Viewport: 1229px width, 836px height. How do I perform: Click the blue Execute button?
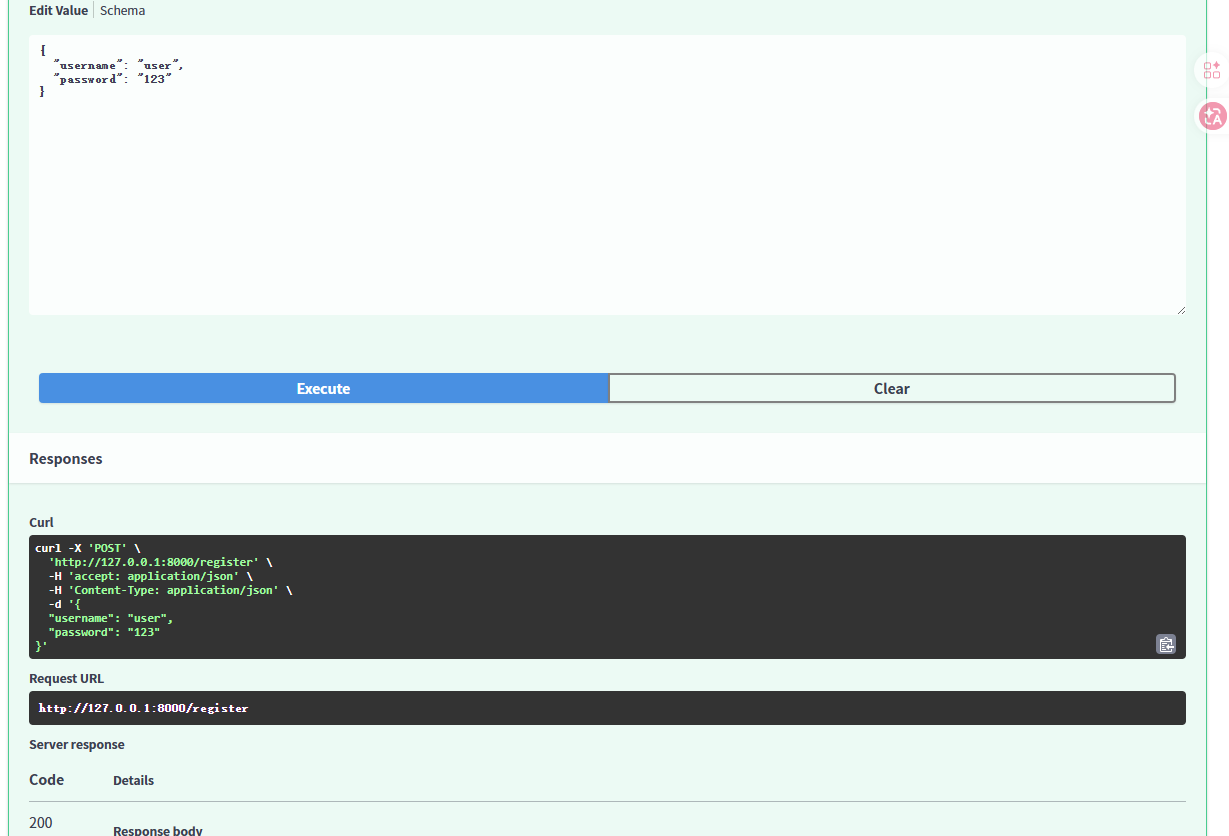323,388
